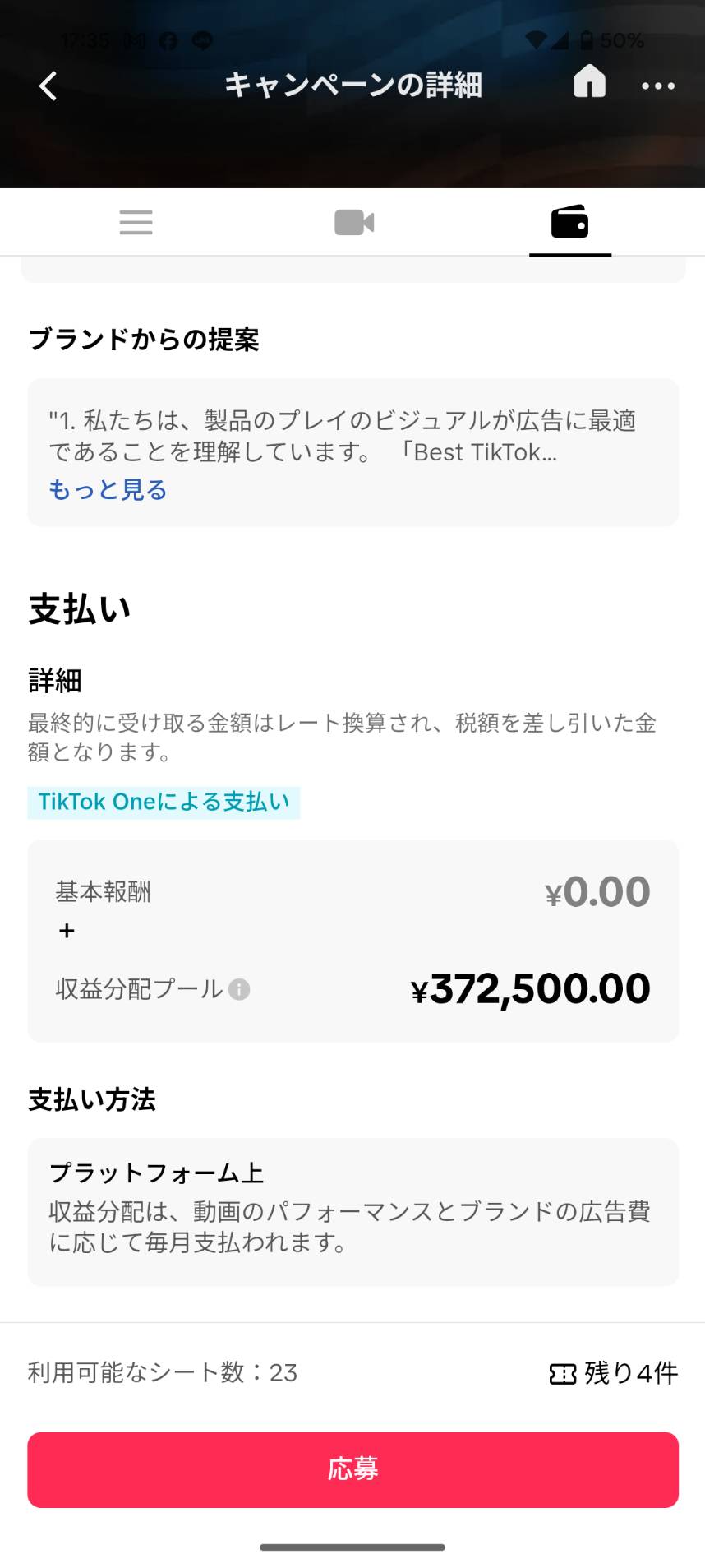Screen dimensions: 705x1568
Task: Tap the info icon beside 収益分配プール
Action: [239, 989]
